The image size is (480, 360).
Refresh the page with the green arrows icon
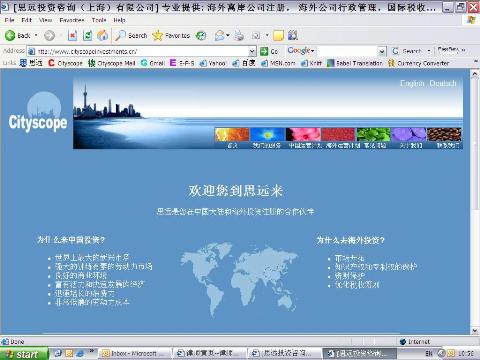(x=88, y=35)
